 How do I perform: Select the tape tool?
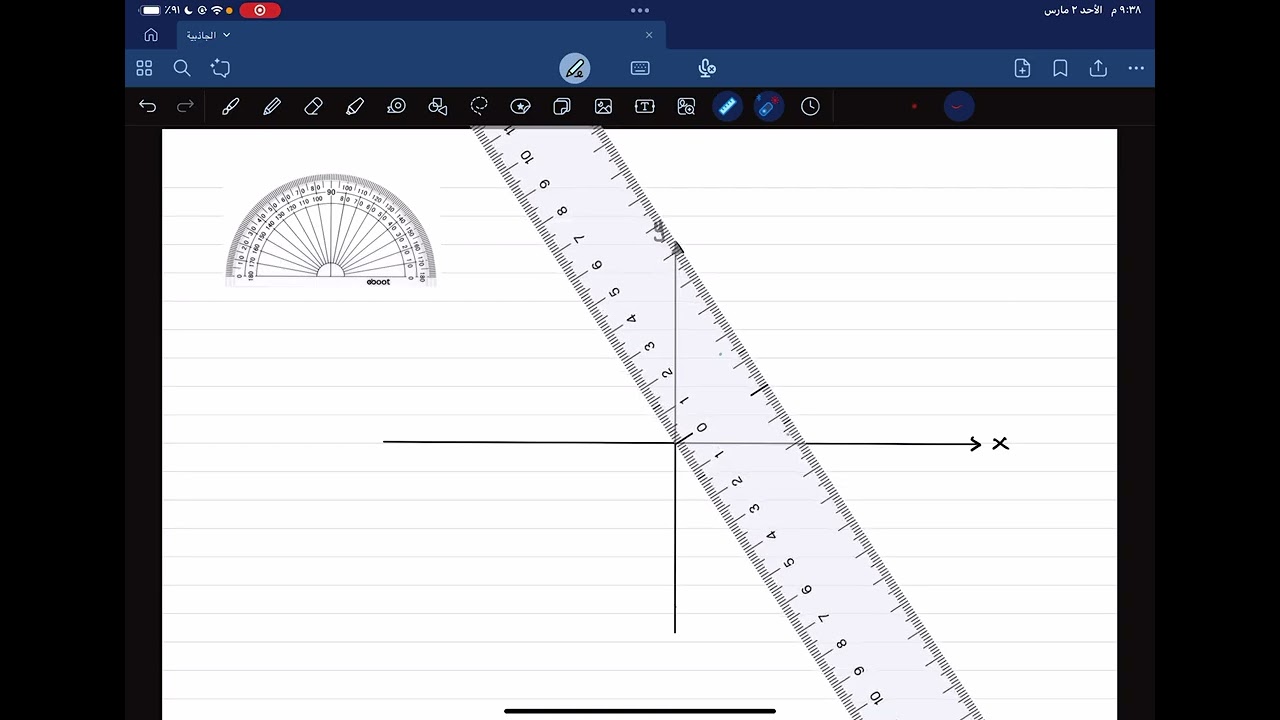396,106
